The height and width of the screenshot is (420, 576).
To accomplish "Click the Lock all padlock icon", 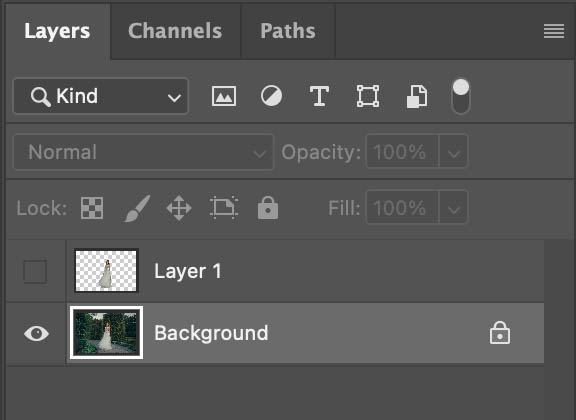I will [x=268, y=208].
